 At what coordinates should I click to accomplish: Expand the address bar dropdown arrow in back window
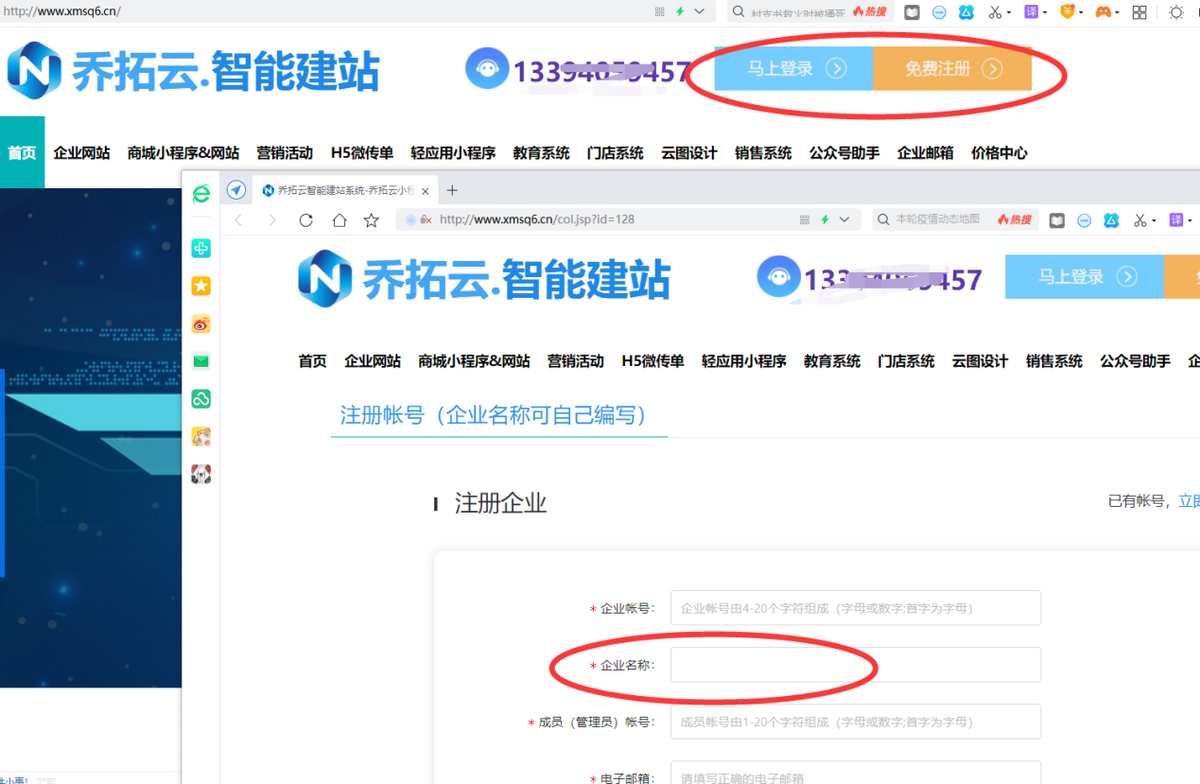click(x=699, y=12)
